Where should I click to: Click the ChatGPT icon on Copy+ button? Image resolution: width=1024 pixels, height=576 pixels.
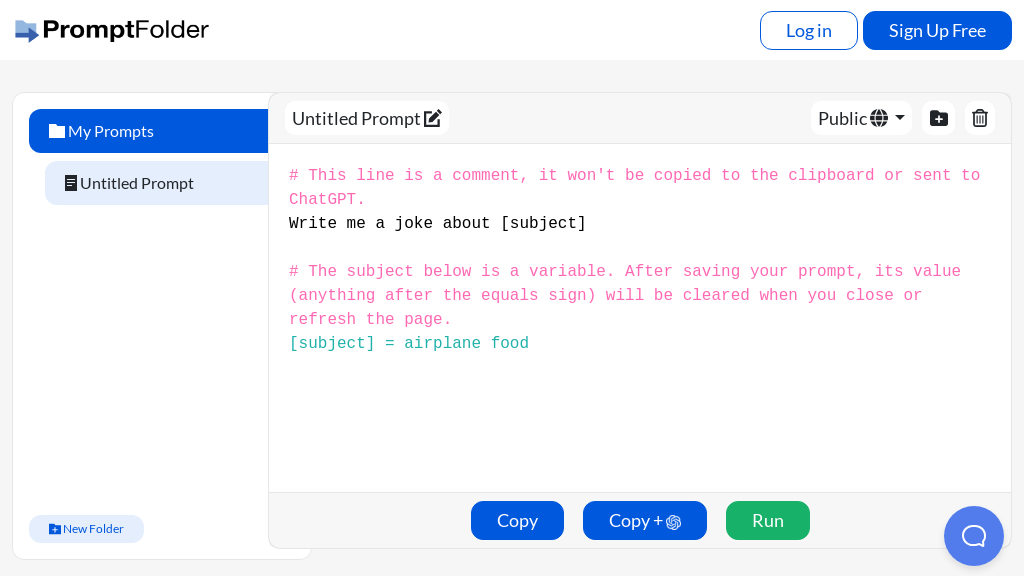click(x=673, y=521)
